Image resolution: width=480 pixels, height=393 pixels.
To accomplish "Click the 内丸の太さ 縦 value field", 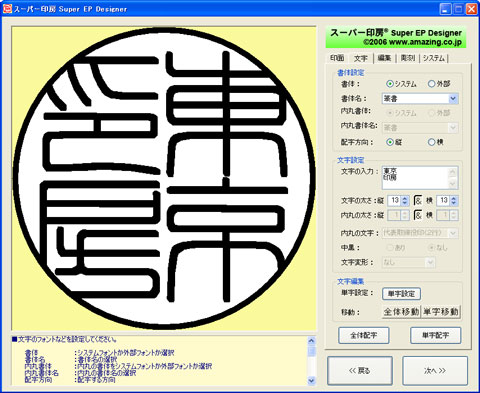I will [x=395, y=215].
